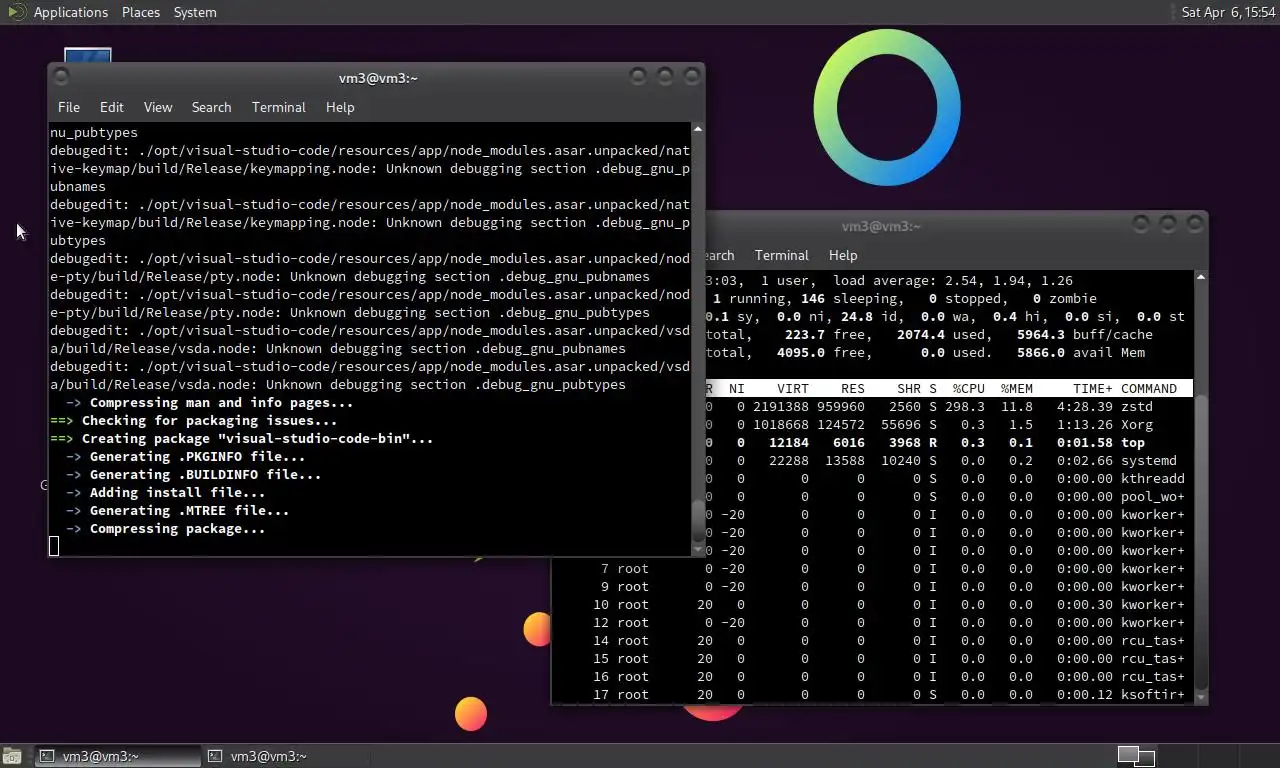Click the Compressing package... line
This screenshot has width=1280, height=768.
click(166, 528)
